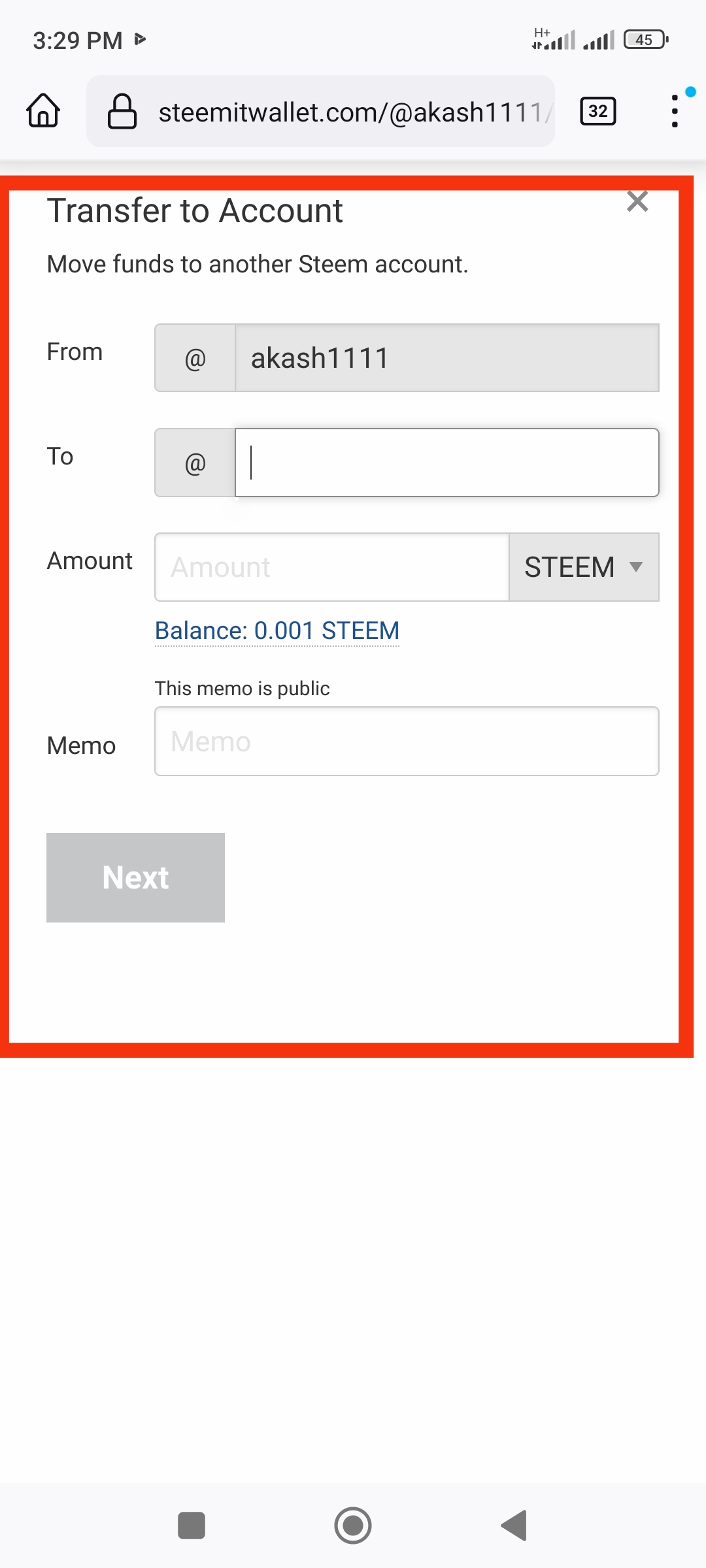Close the Transfer to Account dialog
This screenshot has height=1568, width=706.
637,201
